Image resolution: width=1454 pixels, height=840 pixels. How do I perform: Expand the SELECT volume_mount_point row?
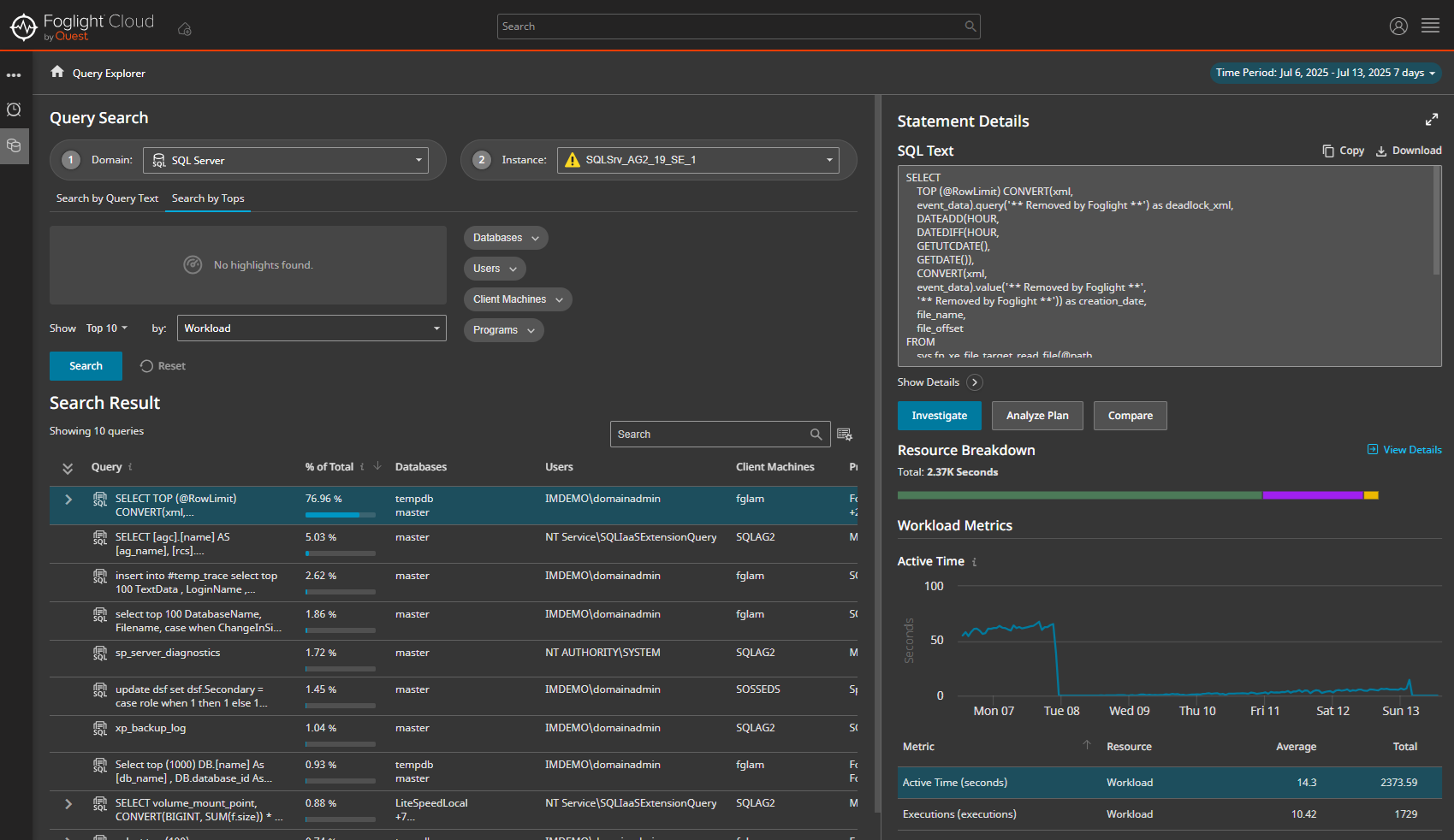click(68, 804)
